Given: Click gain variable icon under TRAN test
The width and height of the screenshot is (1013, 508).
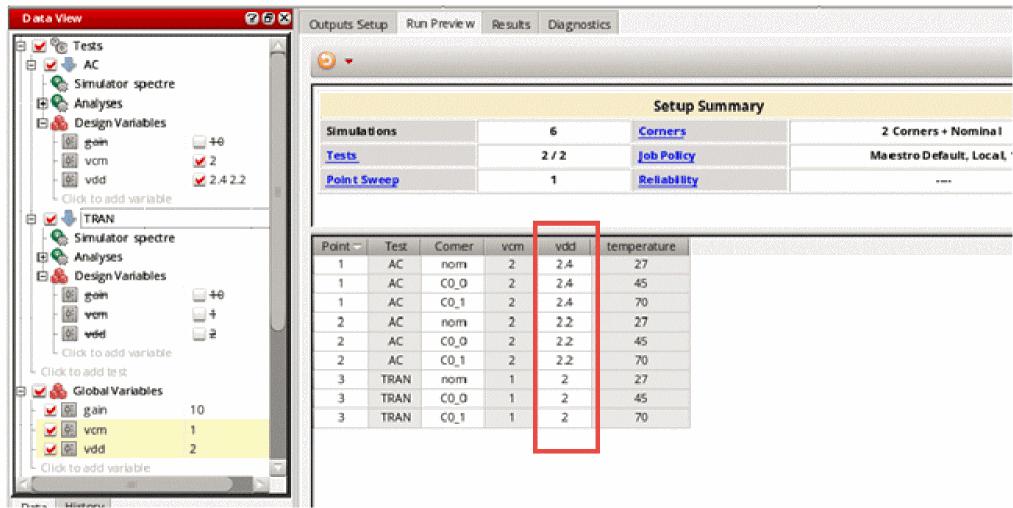Looking at the screenshot, I should click(70, 295).
